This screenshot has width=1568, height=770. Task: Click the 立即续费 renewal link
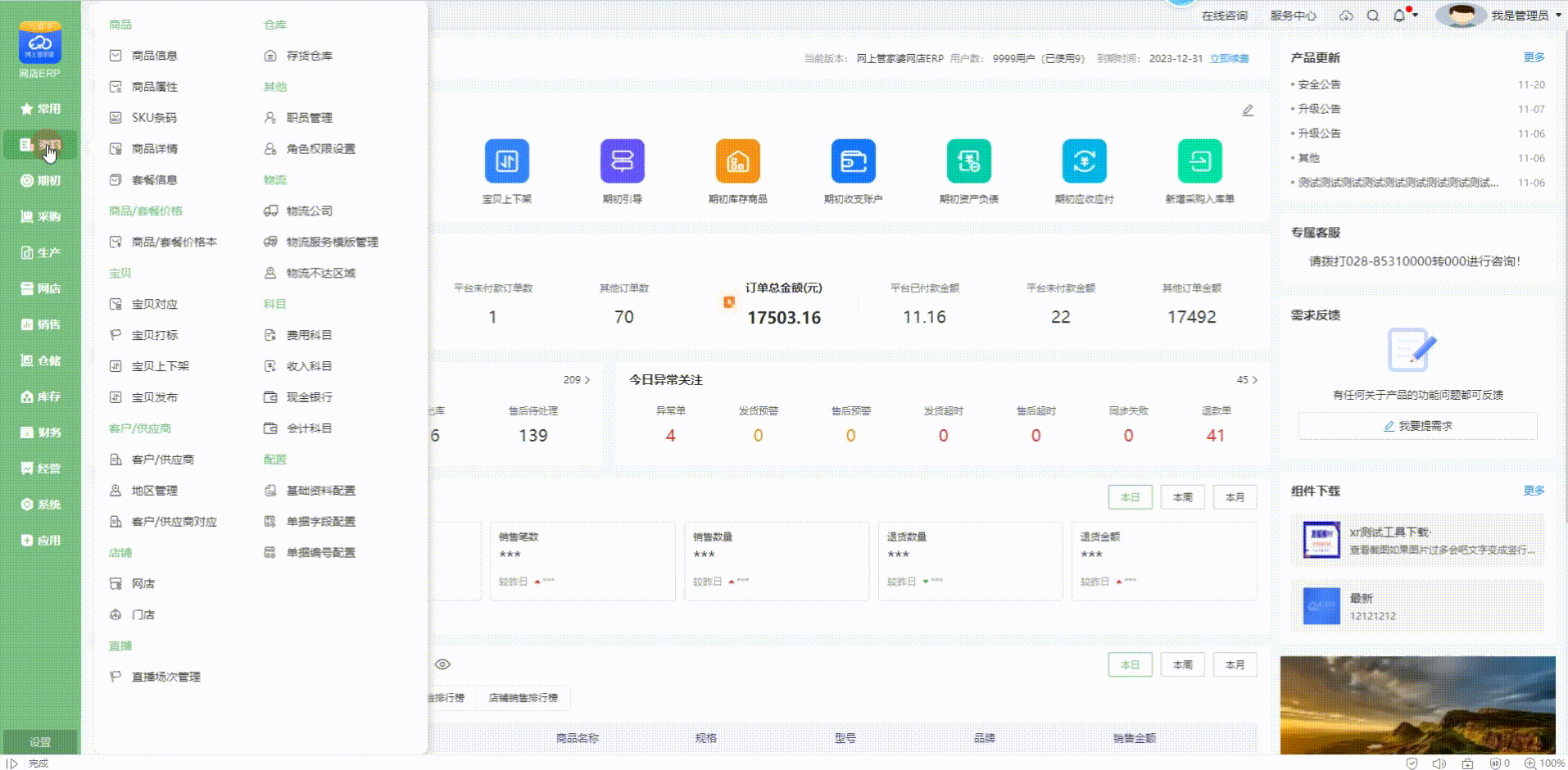1230,59
